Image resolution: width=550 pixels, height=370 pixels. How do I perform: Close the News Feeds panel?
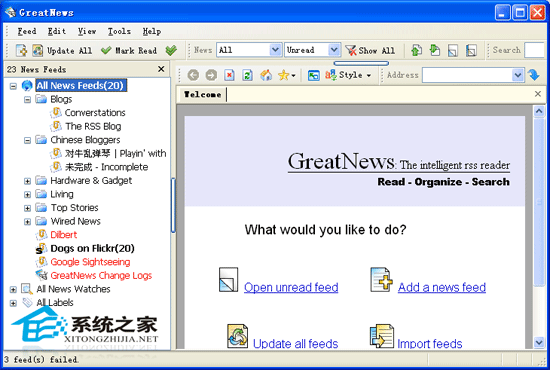tap(161, 69)
